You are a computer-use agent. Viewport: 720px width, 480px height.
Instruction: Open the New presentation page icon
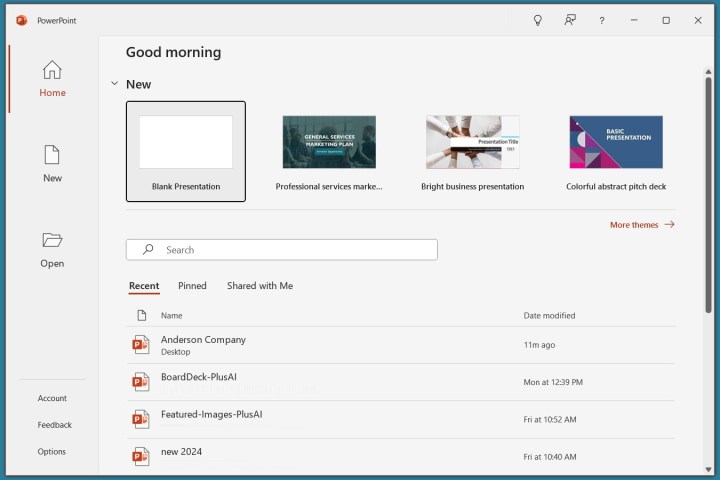52,155
